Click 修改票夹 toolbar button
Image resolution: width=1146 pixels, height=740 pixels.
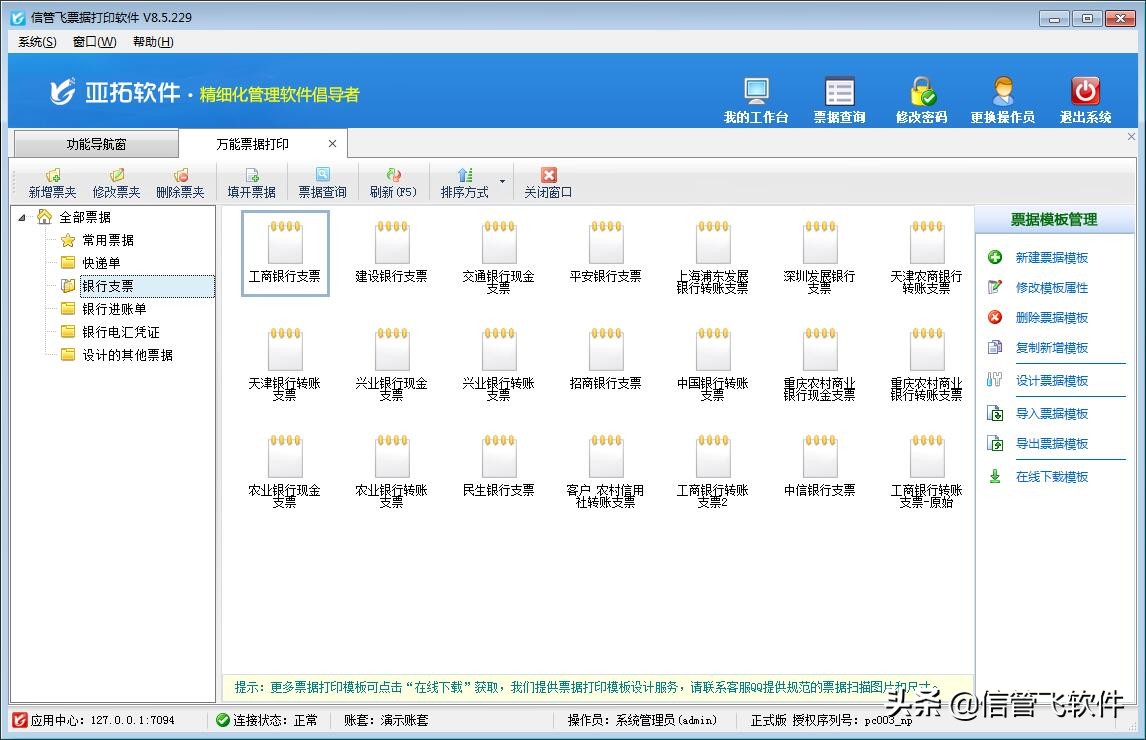[116, 183]
